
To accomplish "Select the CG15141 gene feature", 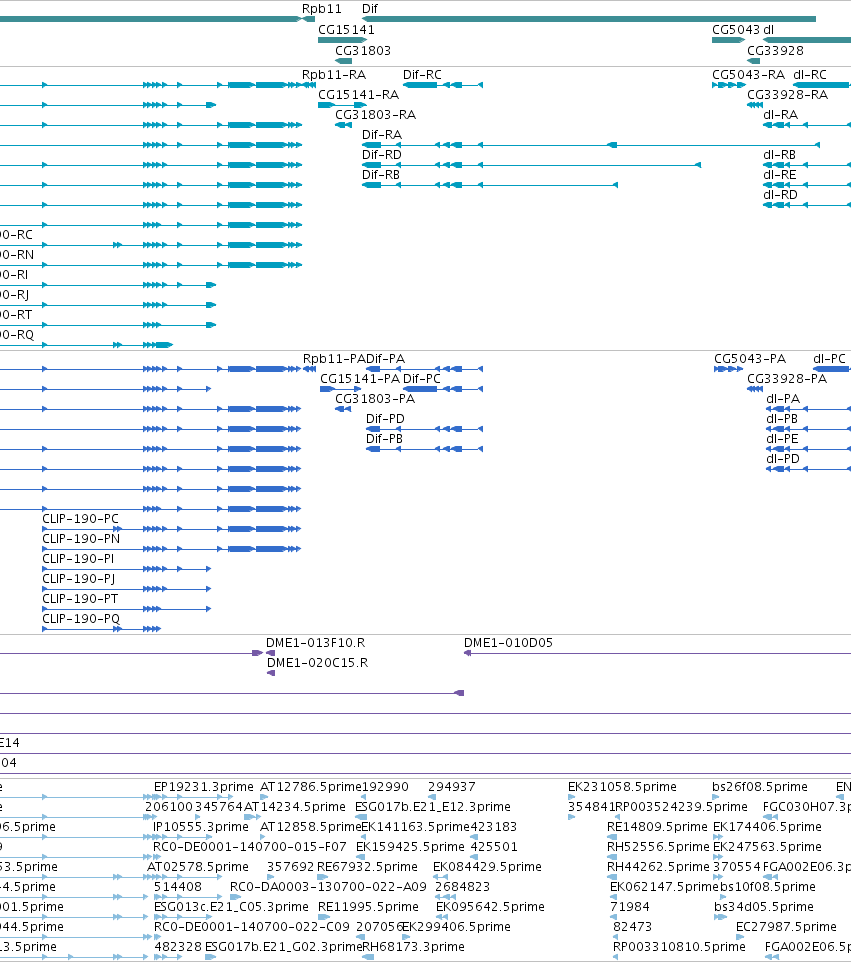I will (x=342, y=40).
